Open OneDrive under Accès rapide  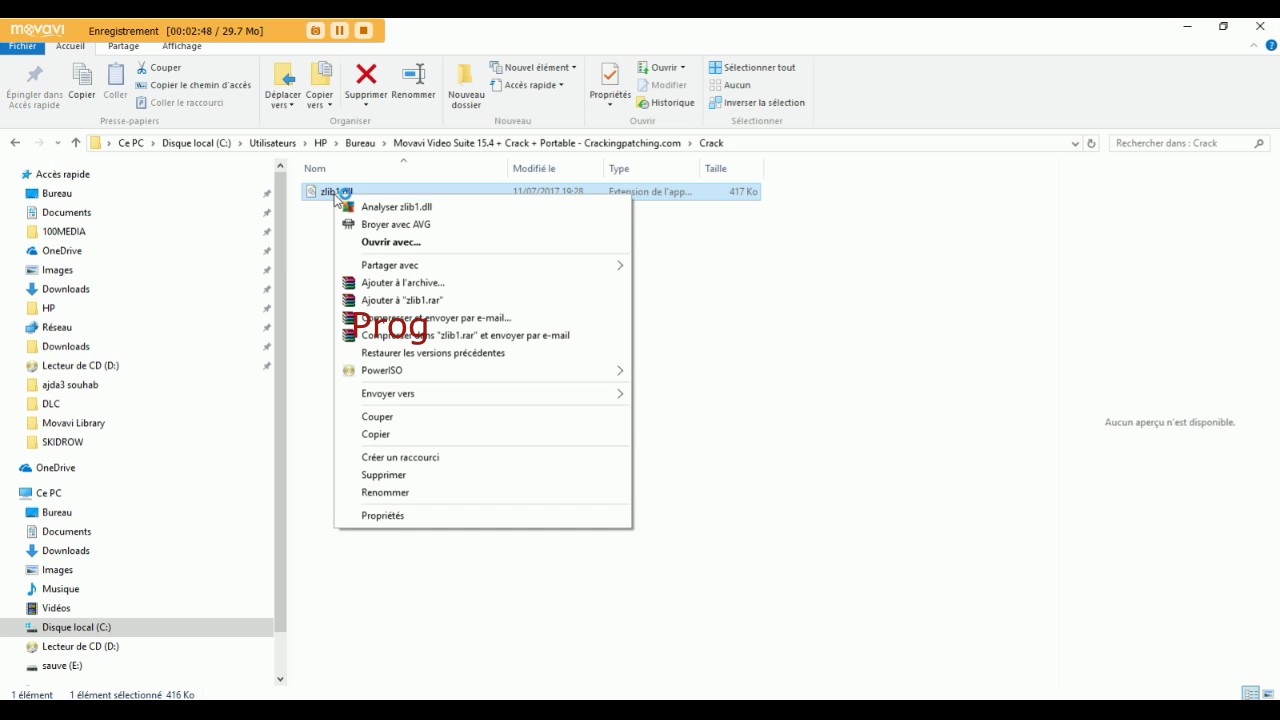62,251
